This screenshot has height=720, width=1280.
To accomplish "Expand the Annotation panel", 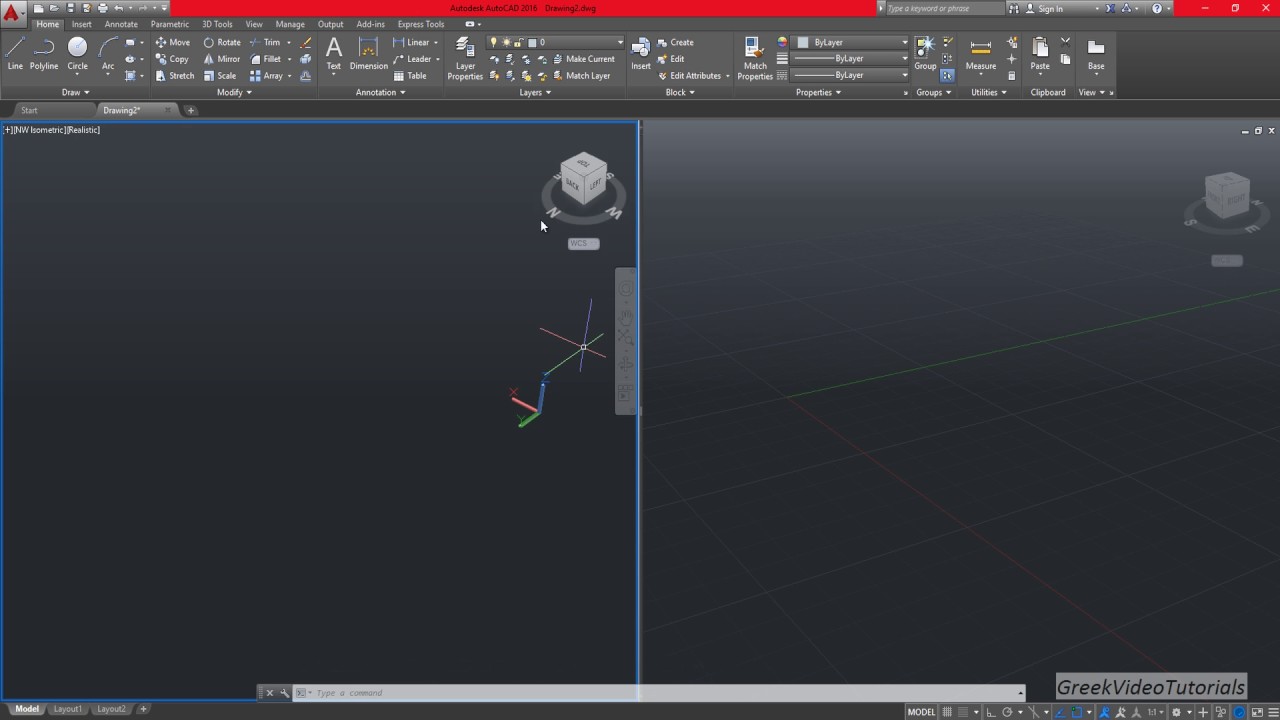I will pyautogui.click(x=381, y=92).
